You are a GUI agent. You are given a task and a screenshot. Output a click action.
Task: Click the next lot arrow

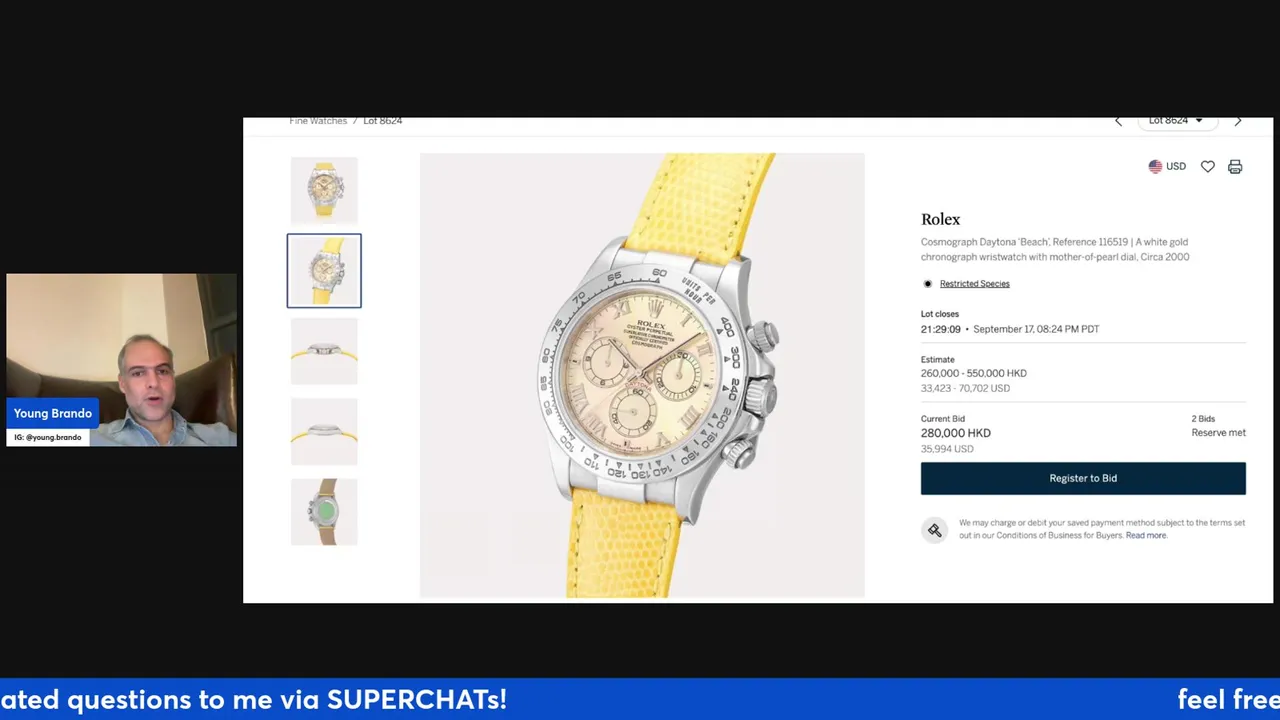[1238, 121]
